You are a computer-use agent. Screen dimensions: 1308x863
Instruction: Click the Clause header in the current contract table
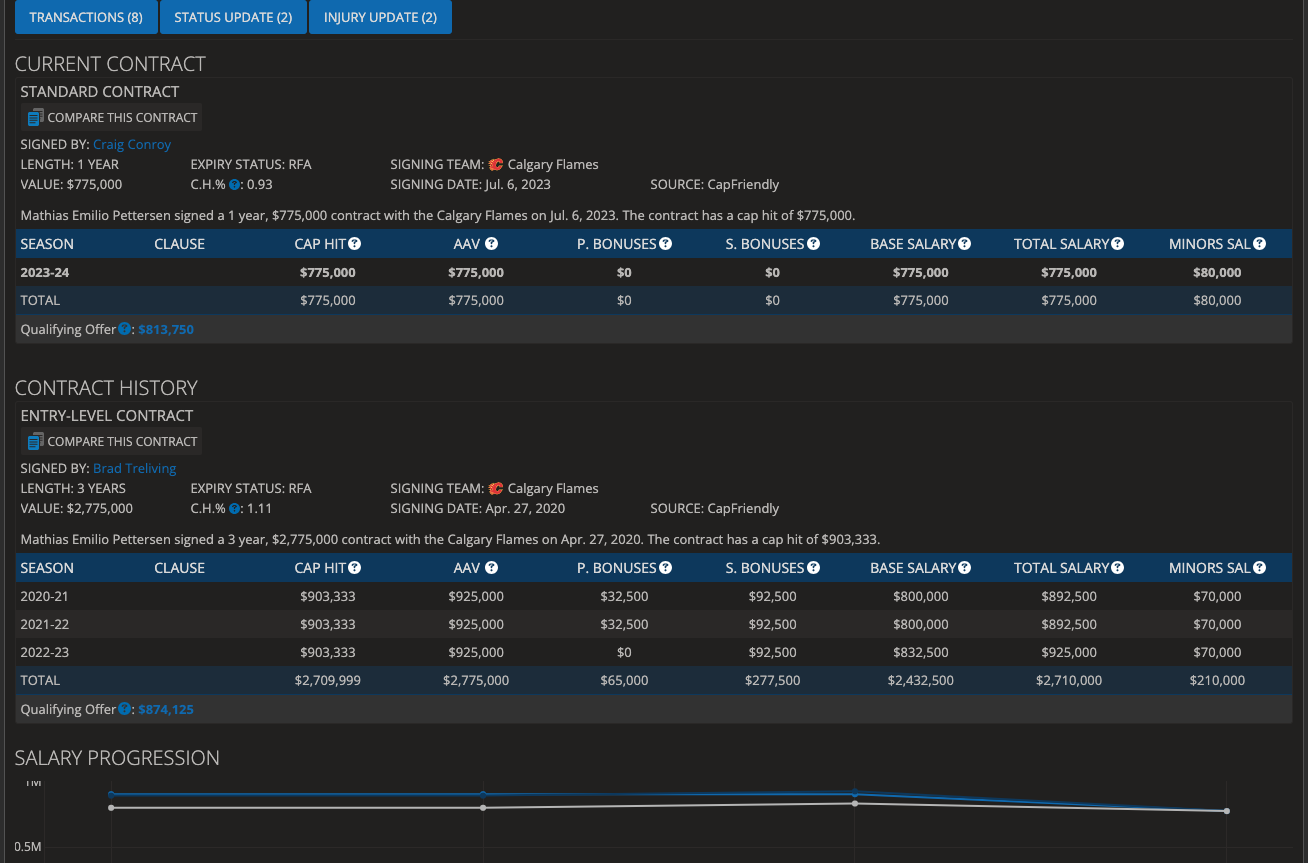pyautogui.click(x=179, y=243)
